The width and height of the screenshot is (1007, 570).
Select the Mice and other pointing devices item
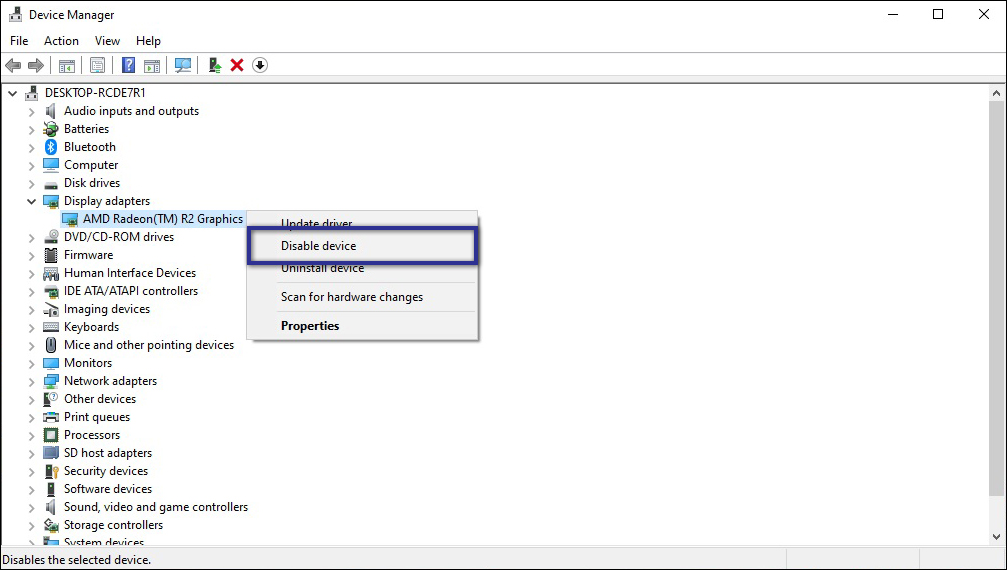pos(149,345)
